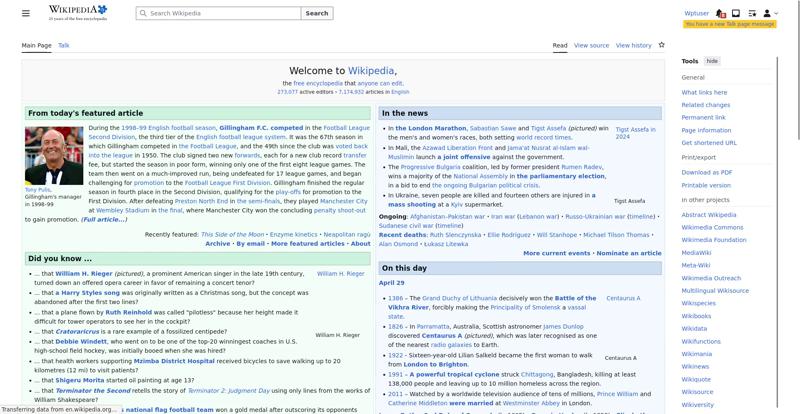Click the Wikipedia logo
The image size is (800, 414).
(x=77, y=13)
